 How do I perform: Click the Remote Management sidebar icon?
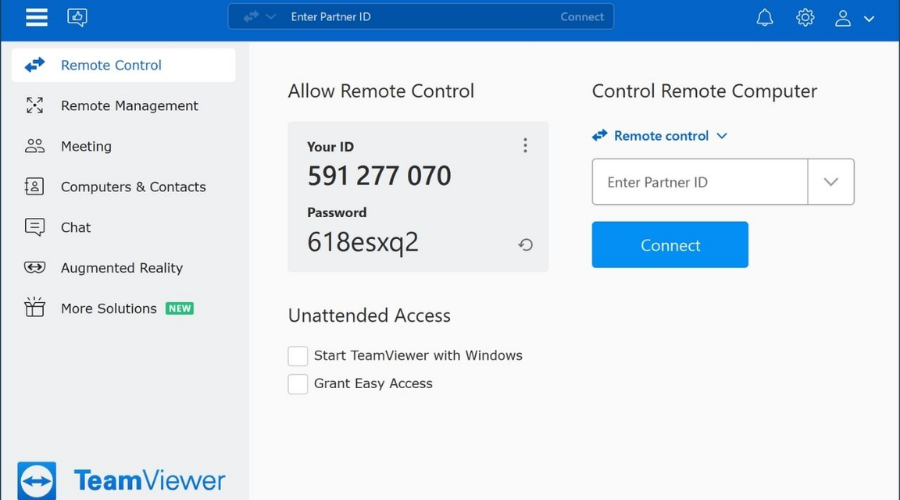pos(34,105)
